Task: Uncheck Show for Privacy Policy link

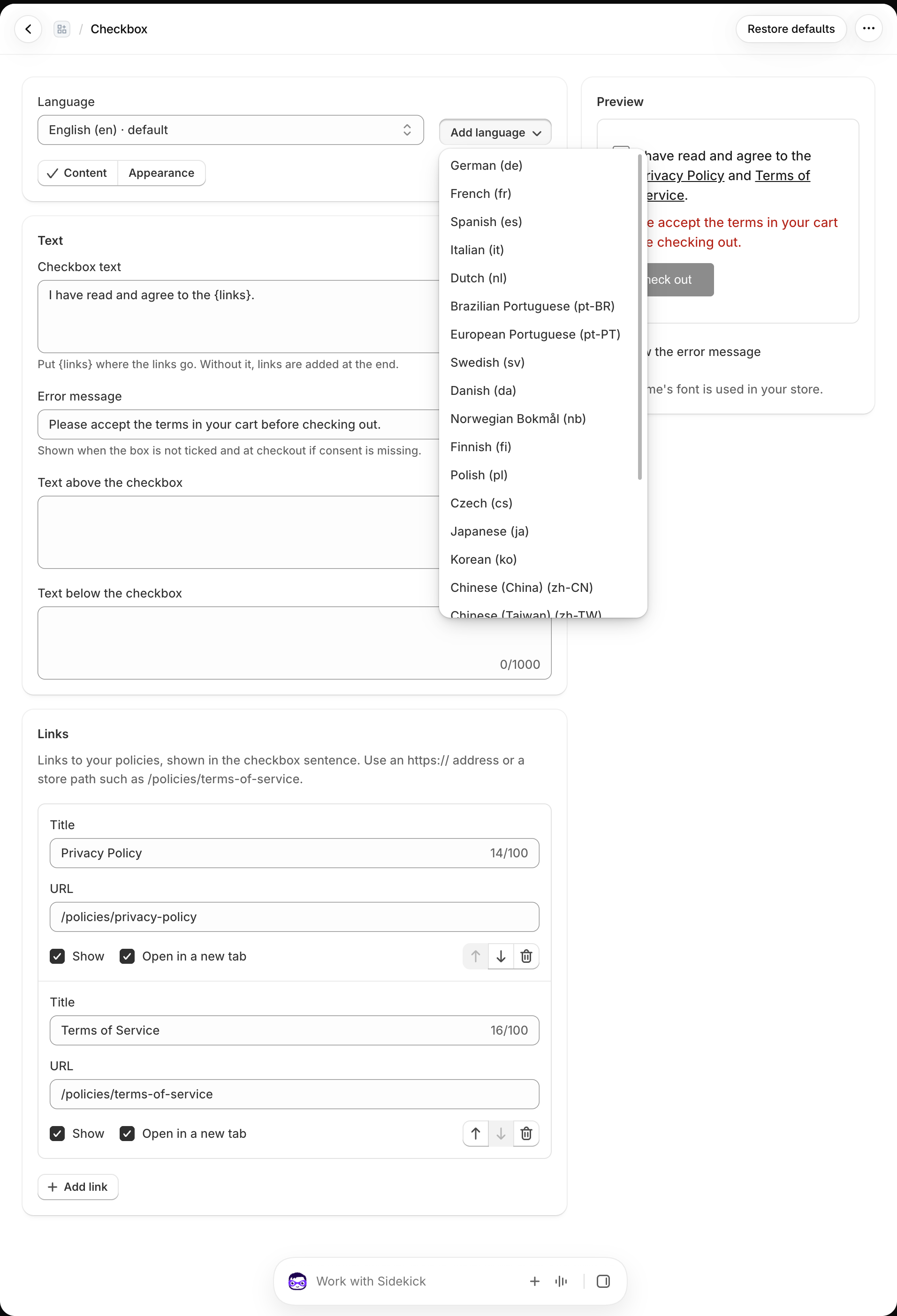Action: point(57,956)
